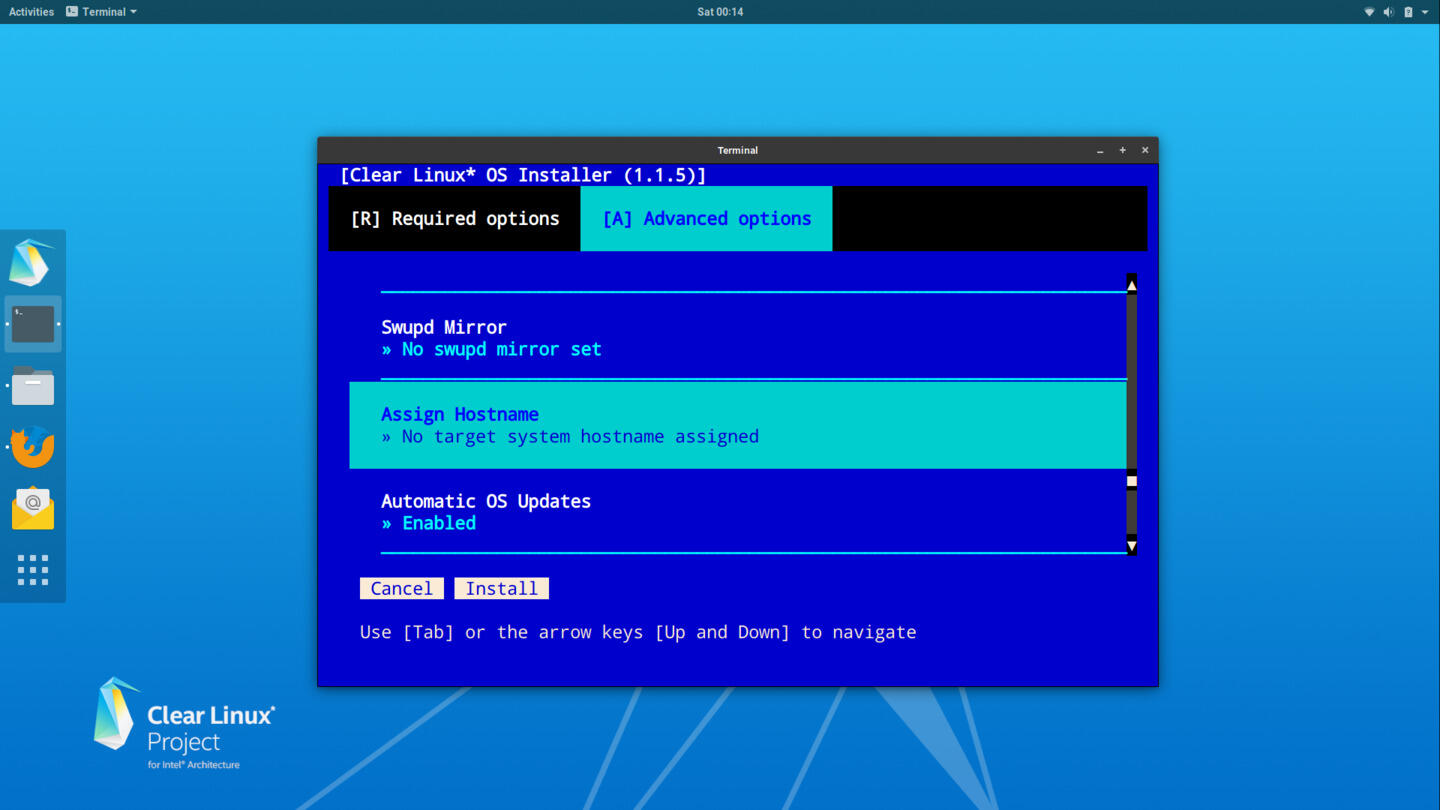The height and width of the screenshot is (810, 1440).
Task: Open the Wi-Fi network status icon
Action: click(1369, 12)
